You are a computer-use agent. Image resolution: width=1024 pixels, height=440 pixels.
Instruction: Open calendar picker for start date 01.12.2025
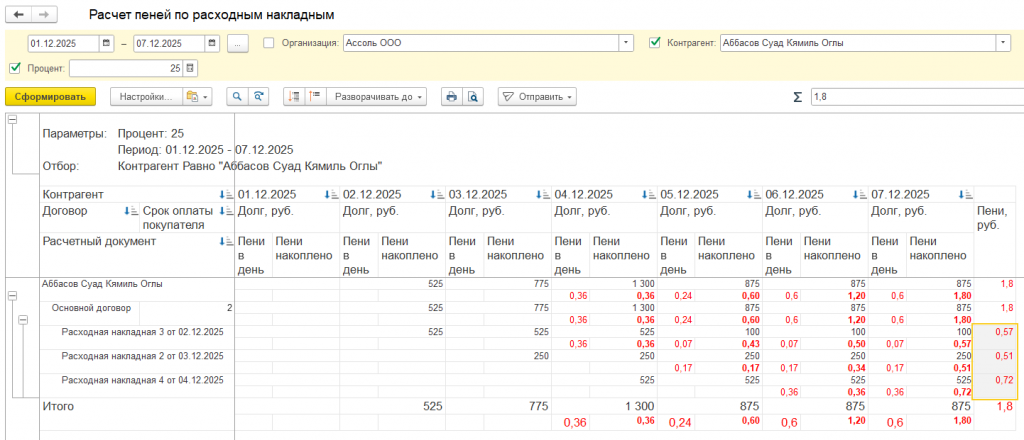pos(106,43)
